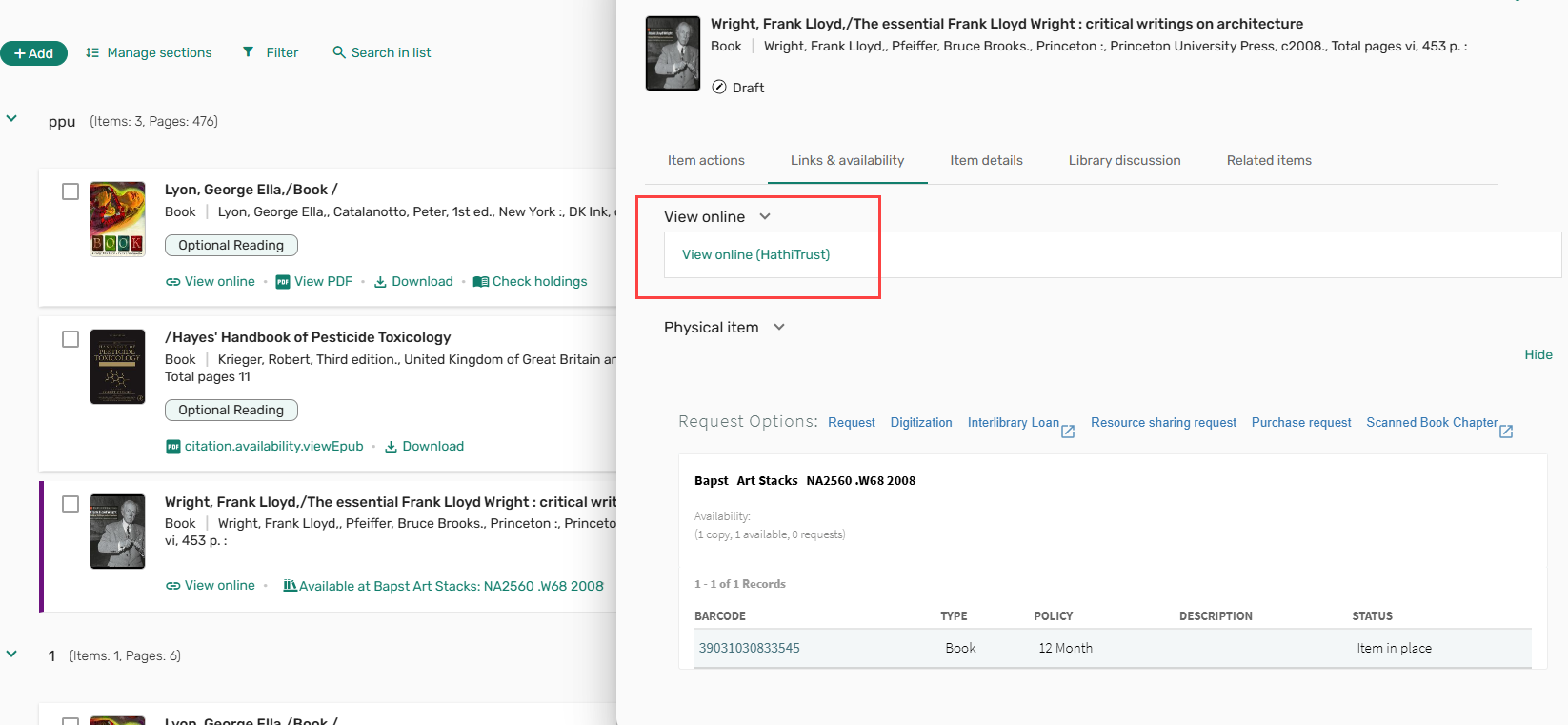
Task: Open the Related items tab
Action: coord(1269,160)
